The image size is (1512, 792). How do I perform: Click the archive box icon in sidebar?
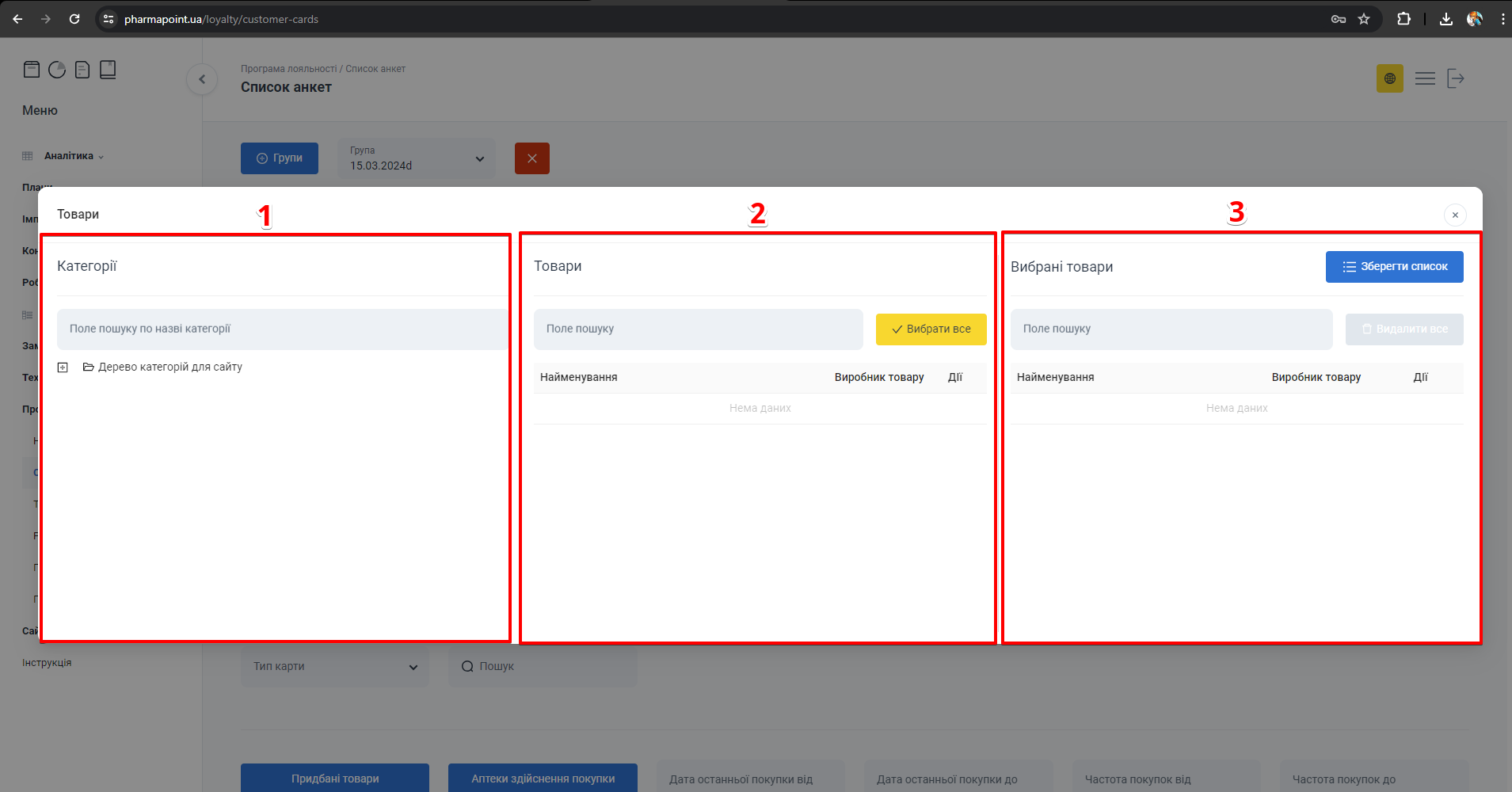point(32,70)
